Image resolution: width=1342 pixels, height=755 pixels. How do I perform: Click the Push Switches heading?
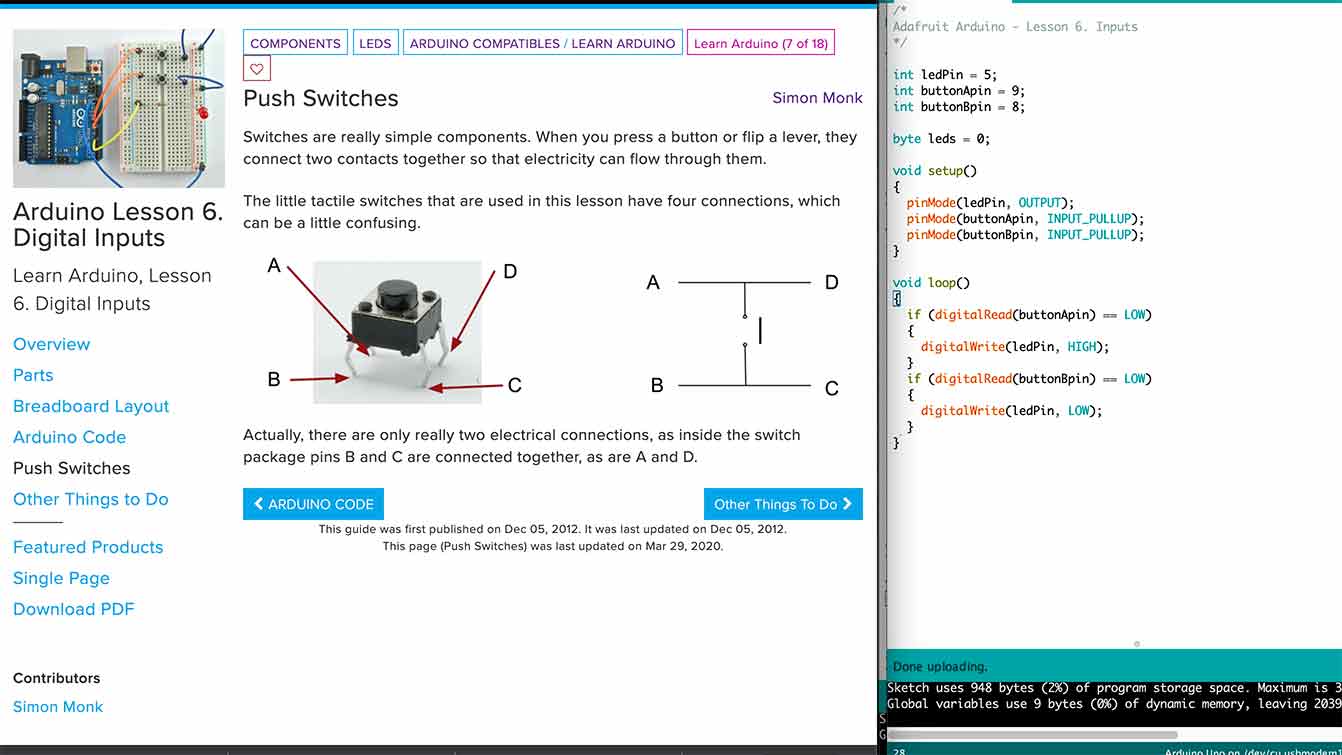pyautogui.click(x=321, y=98)
